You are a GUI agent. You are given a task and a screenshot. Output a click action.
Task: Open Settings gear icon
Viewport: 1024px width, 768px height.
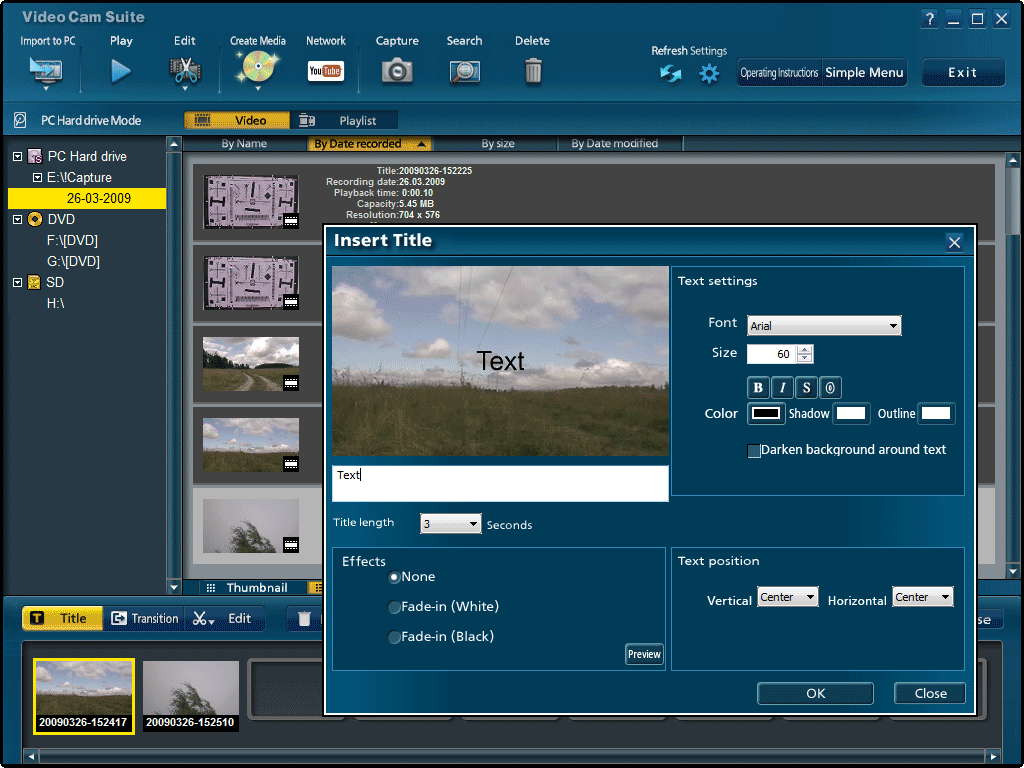point(709,74)
